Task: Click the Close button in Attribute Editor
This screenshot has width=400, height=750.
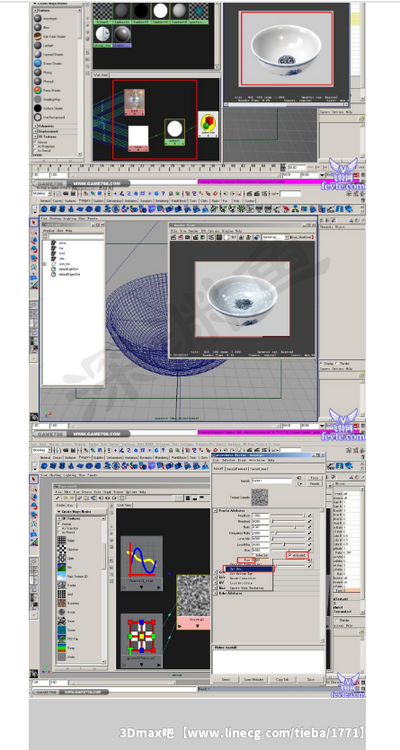Action: [x=311, y=679]
